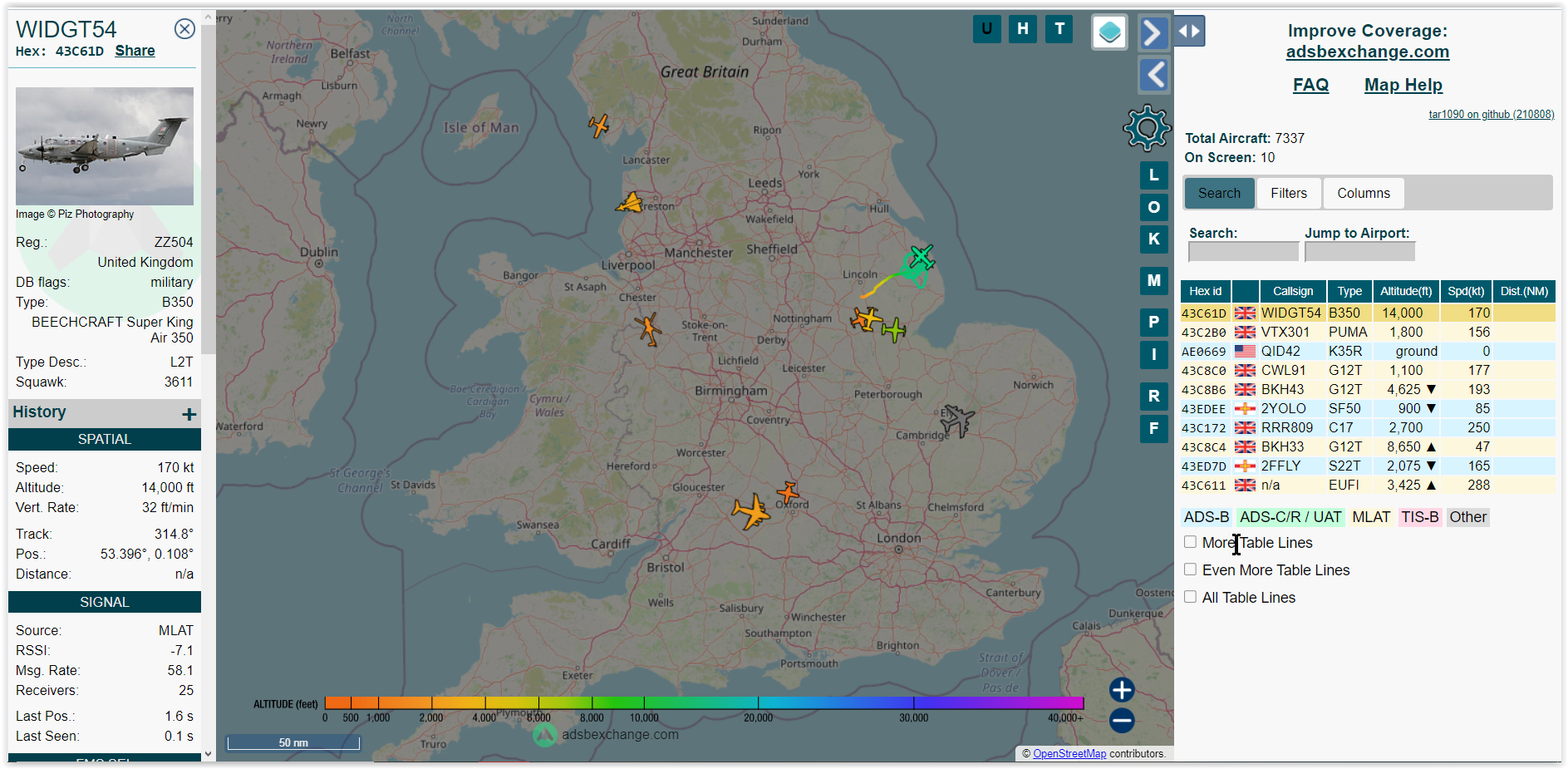Select the orange jet near Preston
Screen dimensions: 1568x769
[x=630, y=203]
